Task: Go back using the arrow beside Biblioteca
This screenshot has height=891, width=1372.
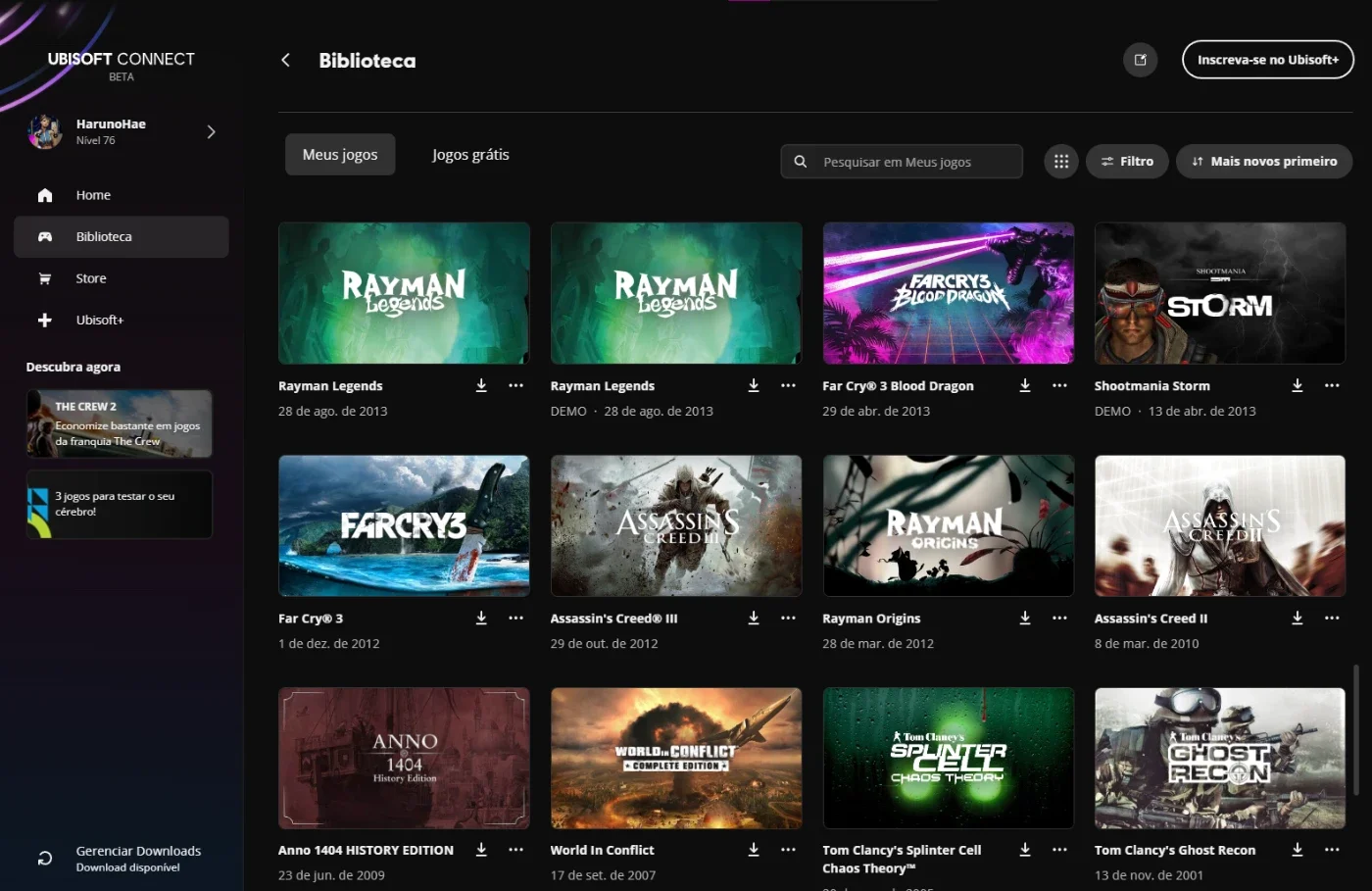Action: point(286,60)
